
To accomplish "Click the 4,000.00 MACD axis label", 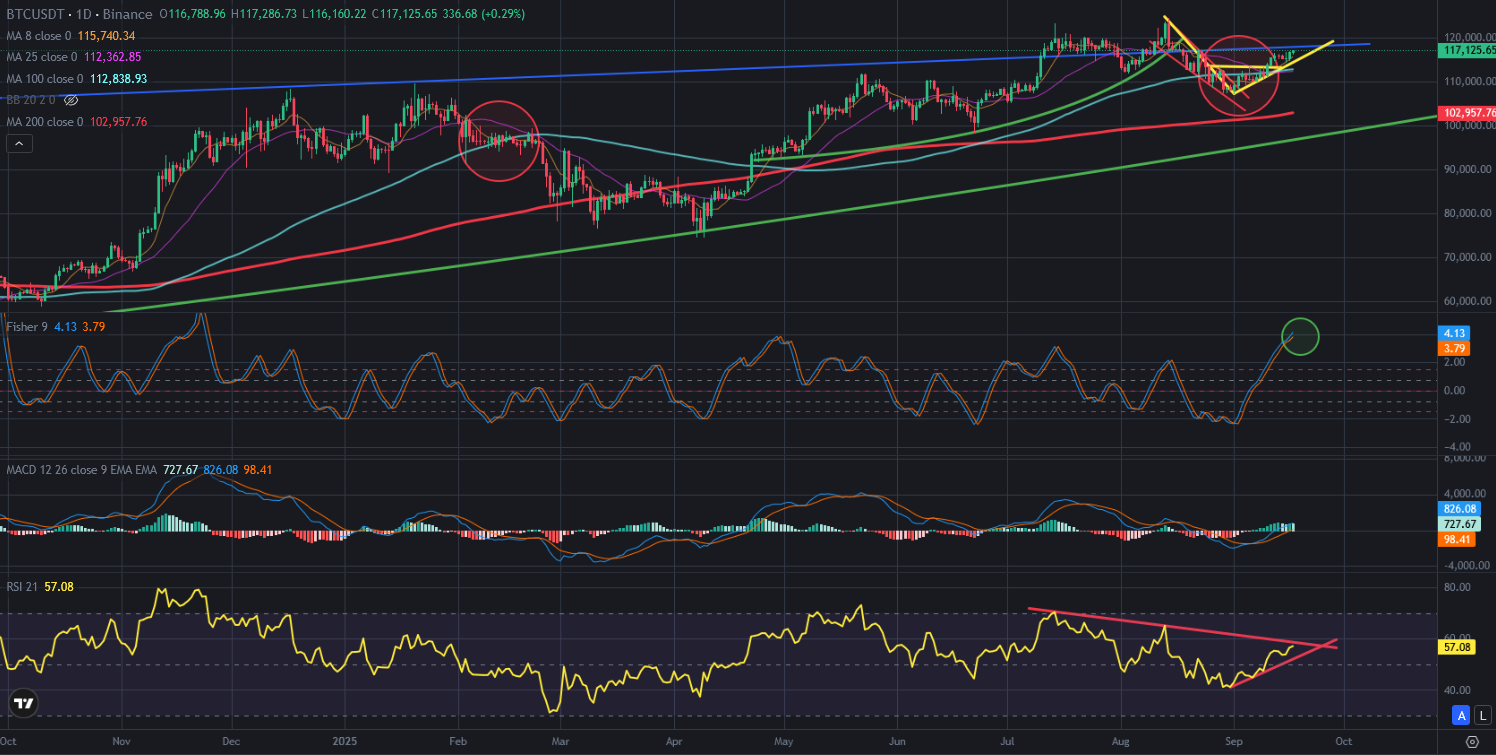I will click(1465, 493).
